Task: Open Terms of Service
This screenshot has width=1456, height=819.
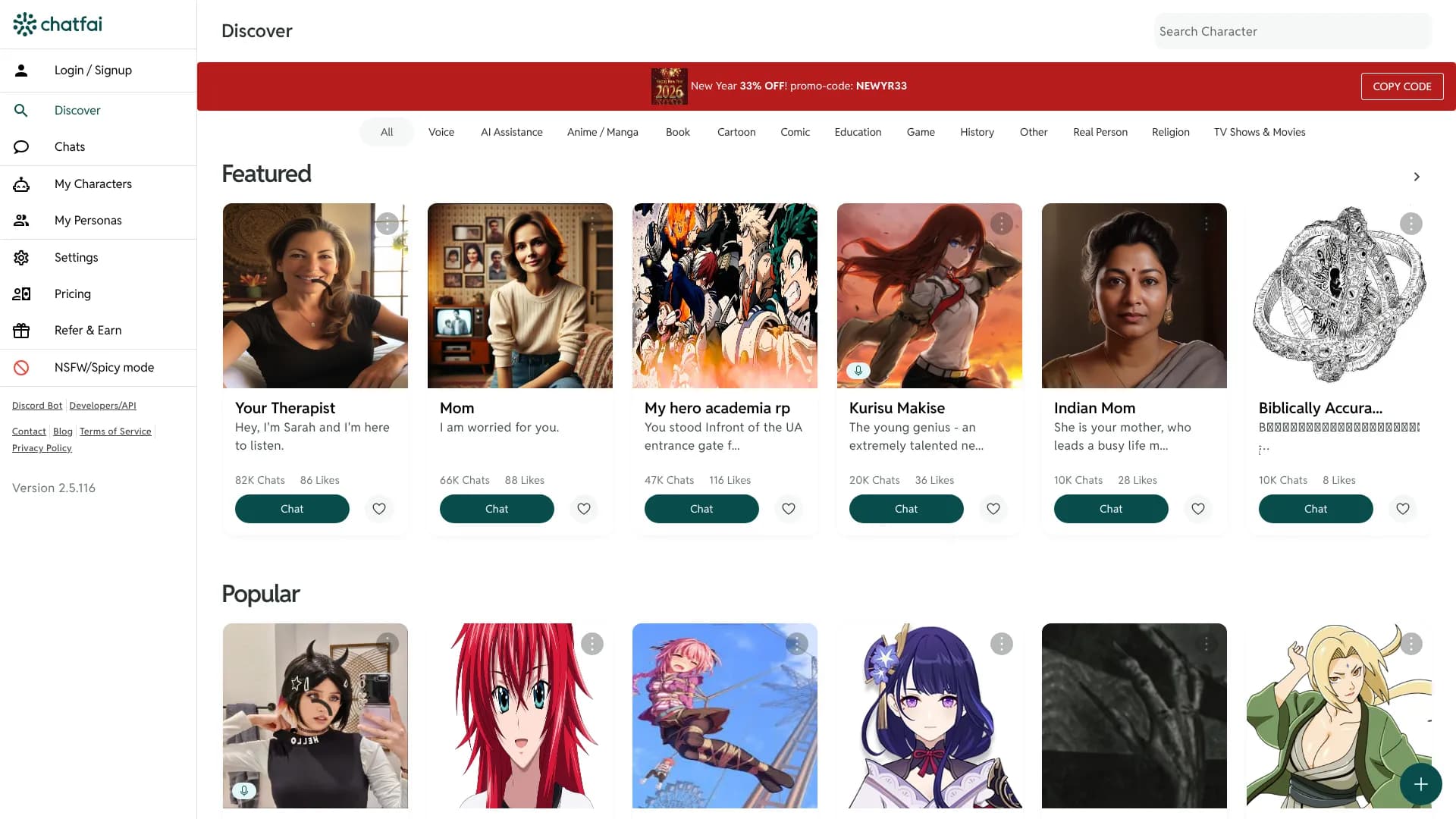Action: [x=115, y=431]
